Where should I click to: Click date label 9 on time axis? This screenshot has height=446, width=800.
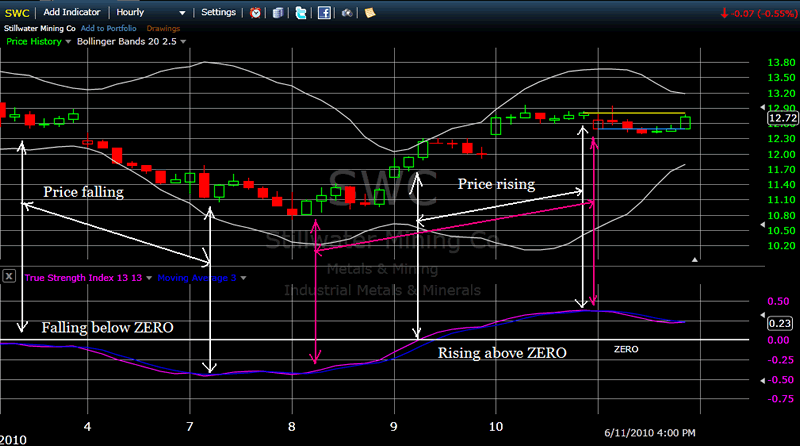[393, 427]
